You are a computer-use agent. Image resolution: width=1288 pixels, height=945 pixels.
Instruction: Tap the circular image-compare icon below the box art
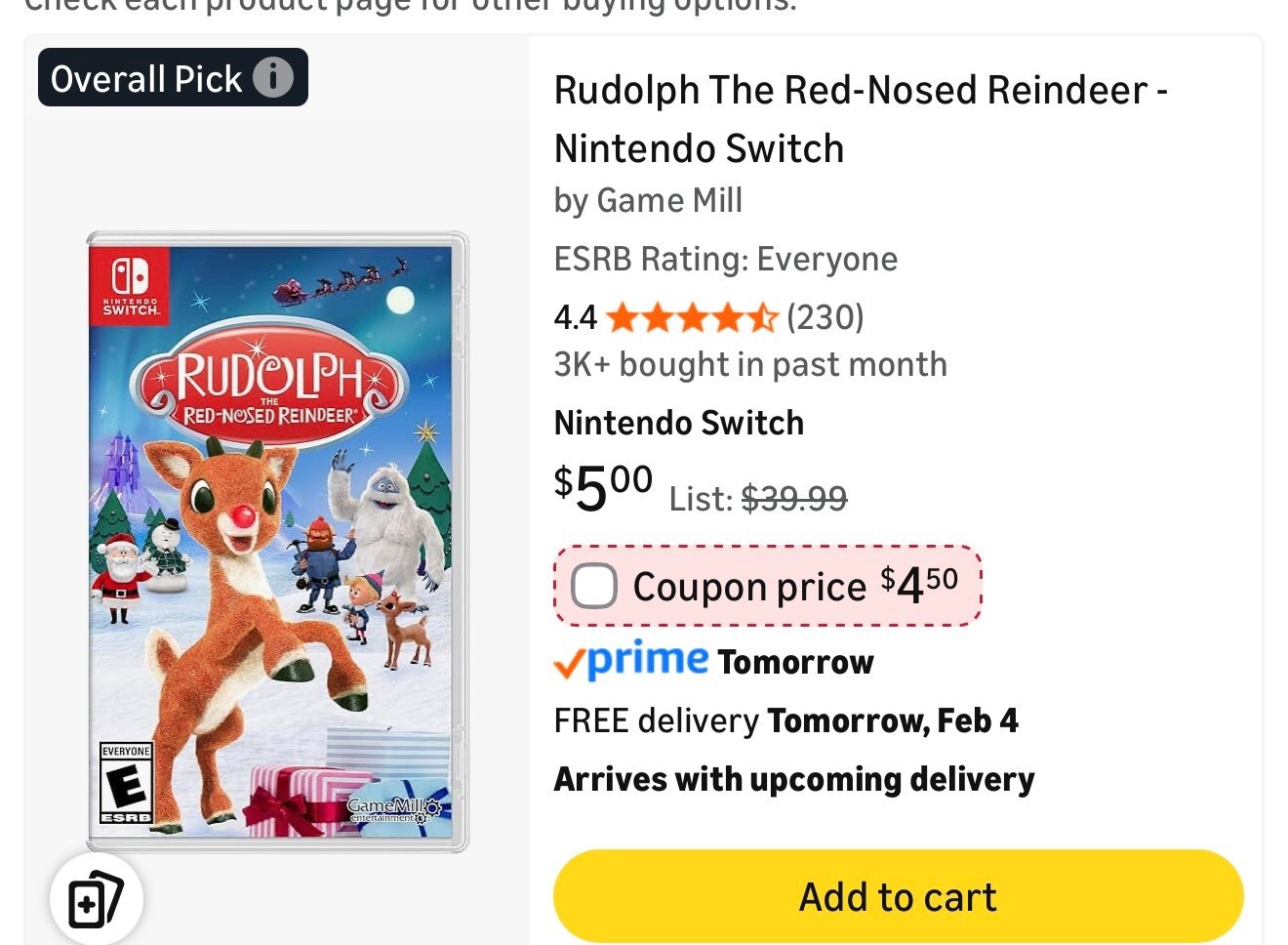pyautogui.click(x=96, y=897)
